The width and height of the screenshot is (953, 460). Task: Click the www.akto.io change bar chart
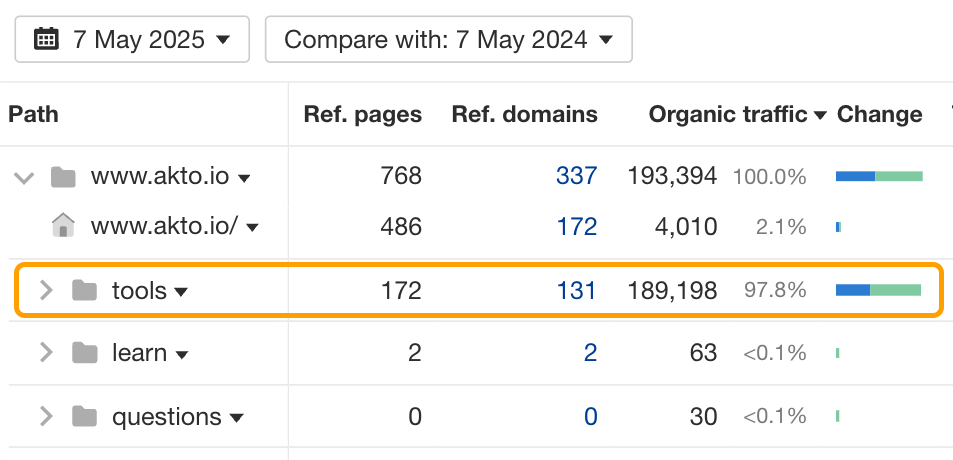click(879, 177)
